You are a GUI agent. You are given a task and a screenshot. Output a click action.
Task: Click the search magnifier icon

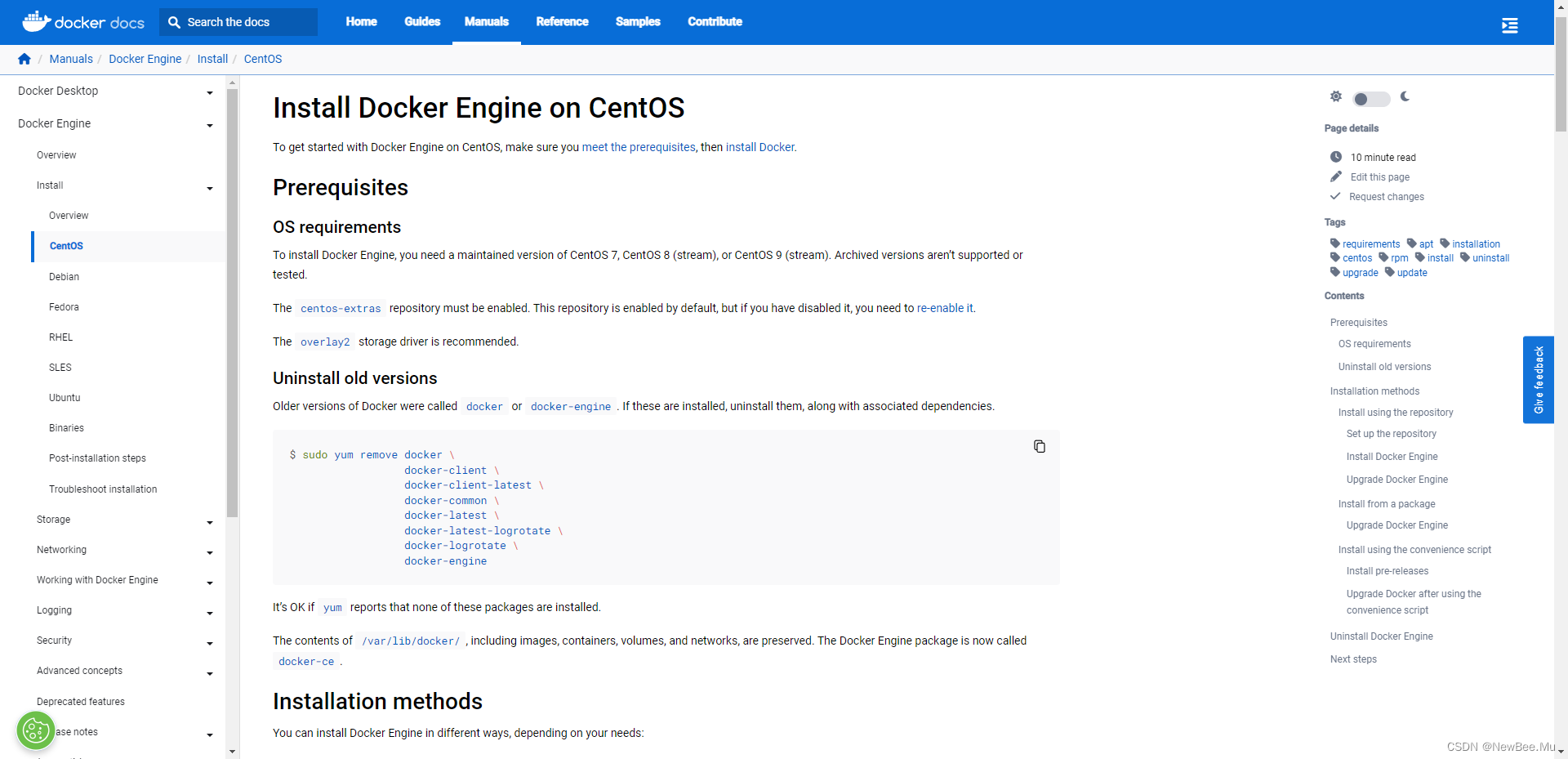click(174, 22)
